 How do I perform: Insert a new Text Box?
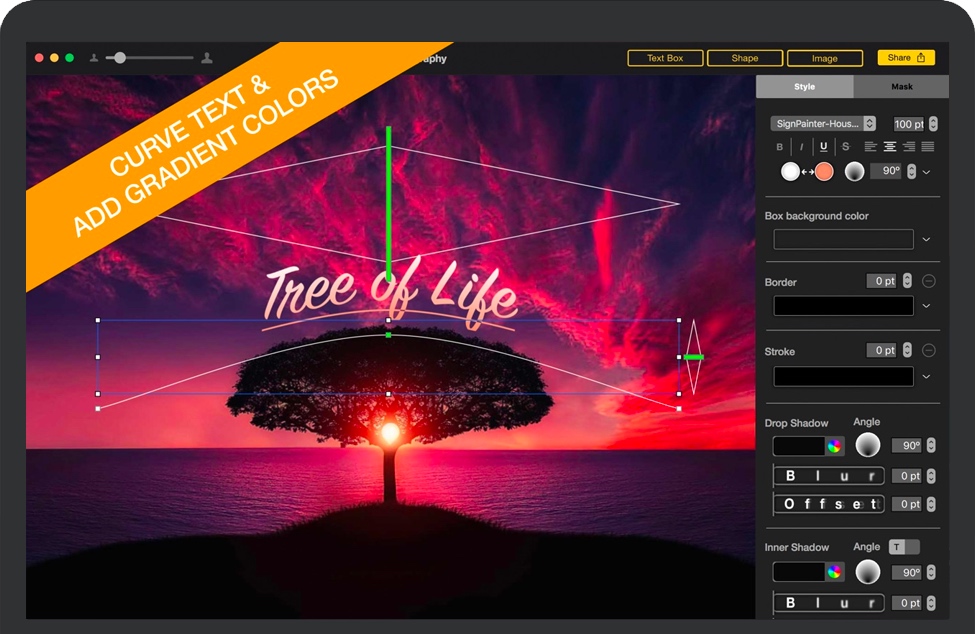665,58
